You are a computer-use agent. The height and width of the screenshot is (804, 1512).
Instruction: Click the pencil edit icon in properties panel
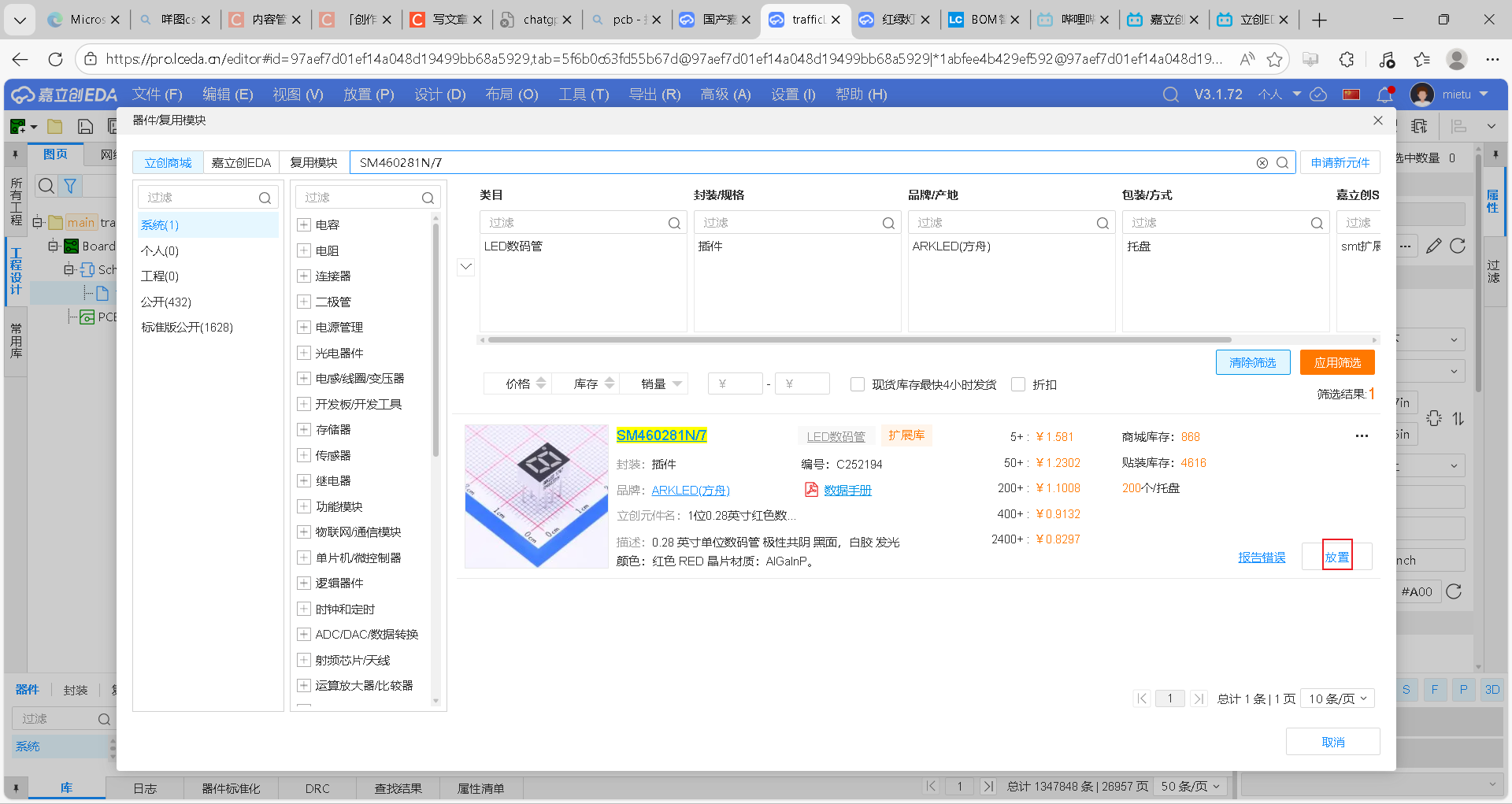click(x=1434, y=246)
